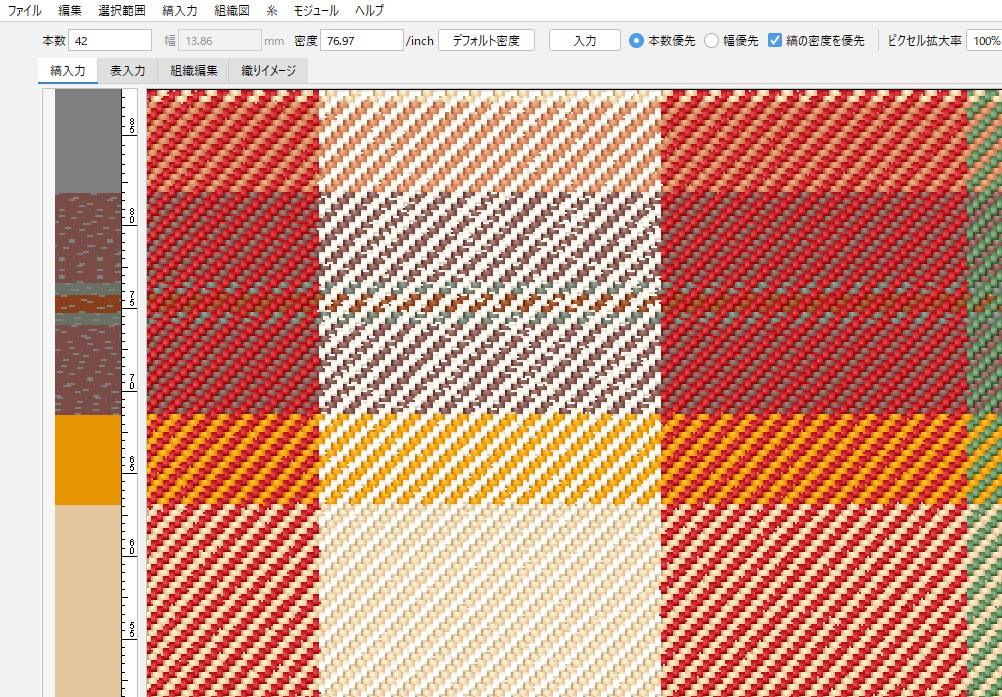Open the 編集 menu
The image size is (1002, 697).
(x=70, y=11)
